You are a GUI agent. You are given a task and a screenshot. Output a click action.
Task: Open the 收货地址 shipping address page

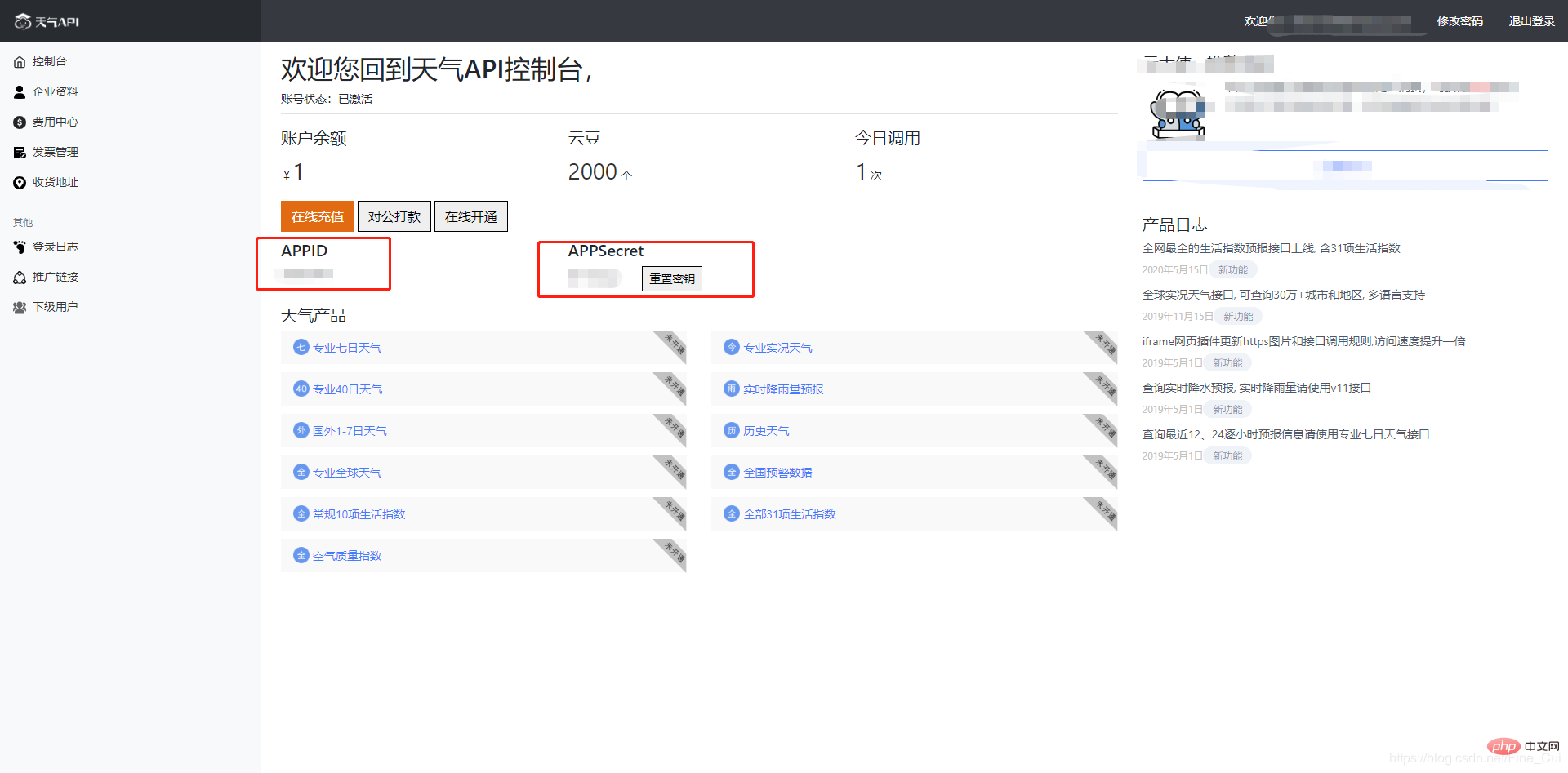[x=55, y=181]
